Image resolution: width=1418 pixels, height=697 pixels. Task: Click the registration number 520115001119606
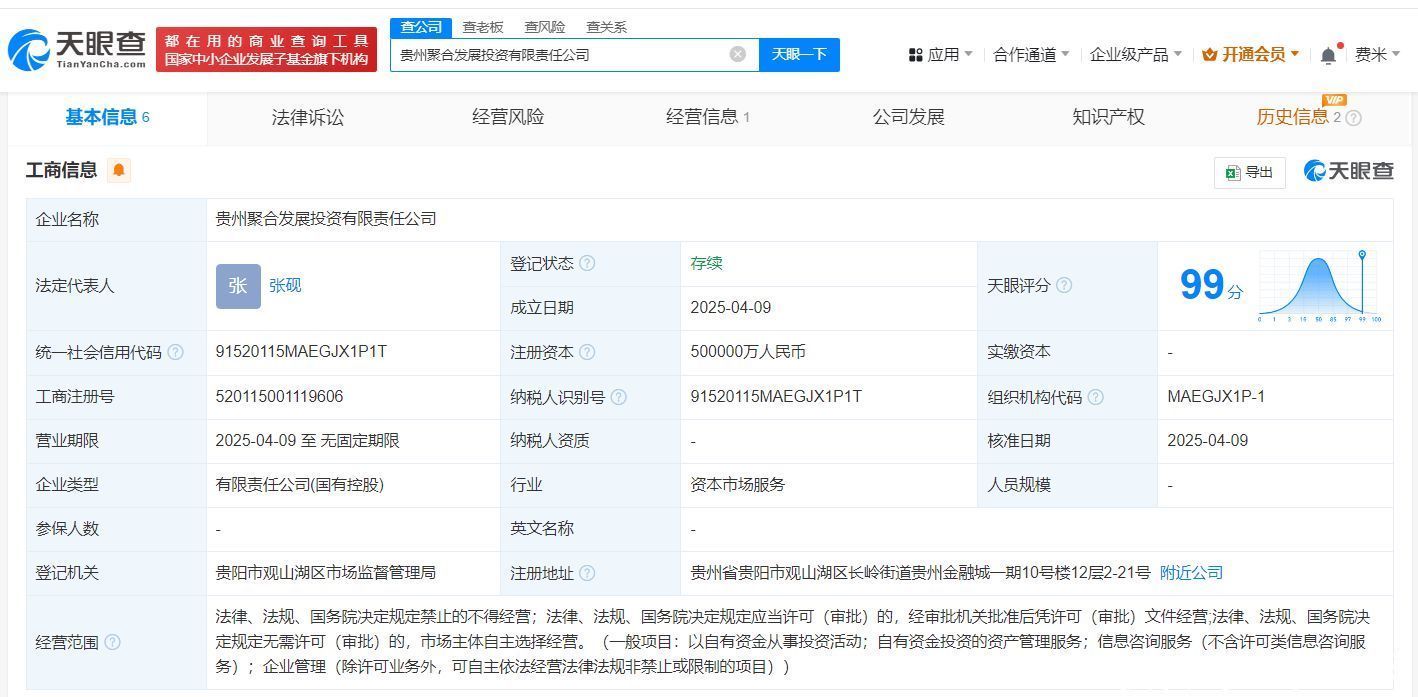coord(279,397)
